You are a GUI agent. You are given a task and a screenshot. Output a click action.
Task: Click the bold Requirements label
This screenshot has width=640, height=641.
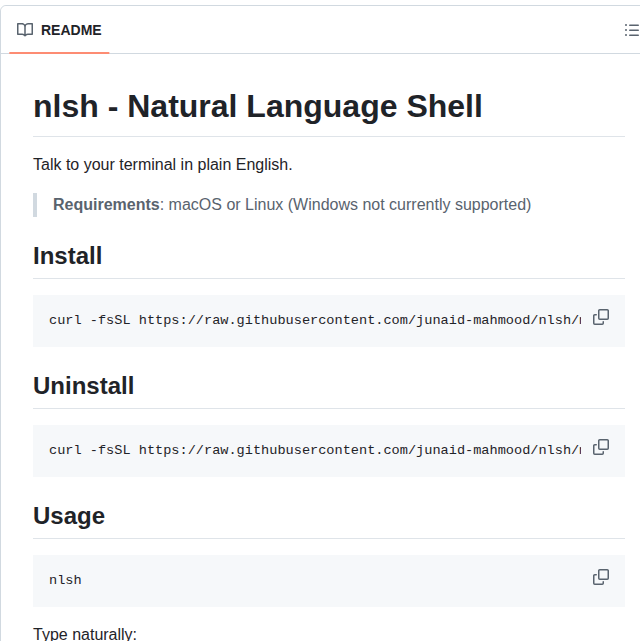106,205
